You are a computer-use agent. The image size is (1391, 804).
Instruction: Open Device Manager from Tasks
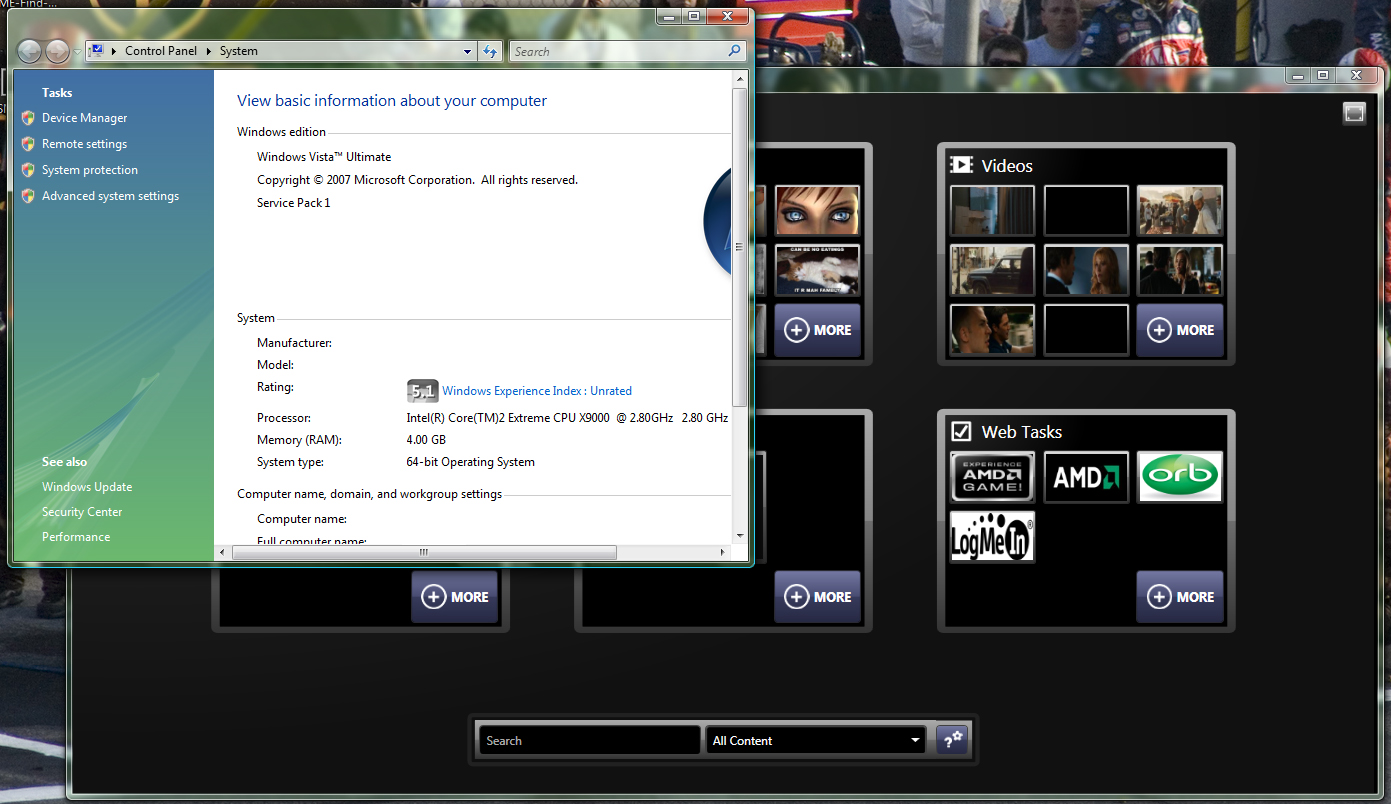click(x=84, y=118)
